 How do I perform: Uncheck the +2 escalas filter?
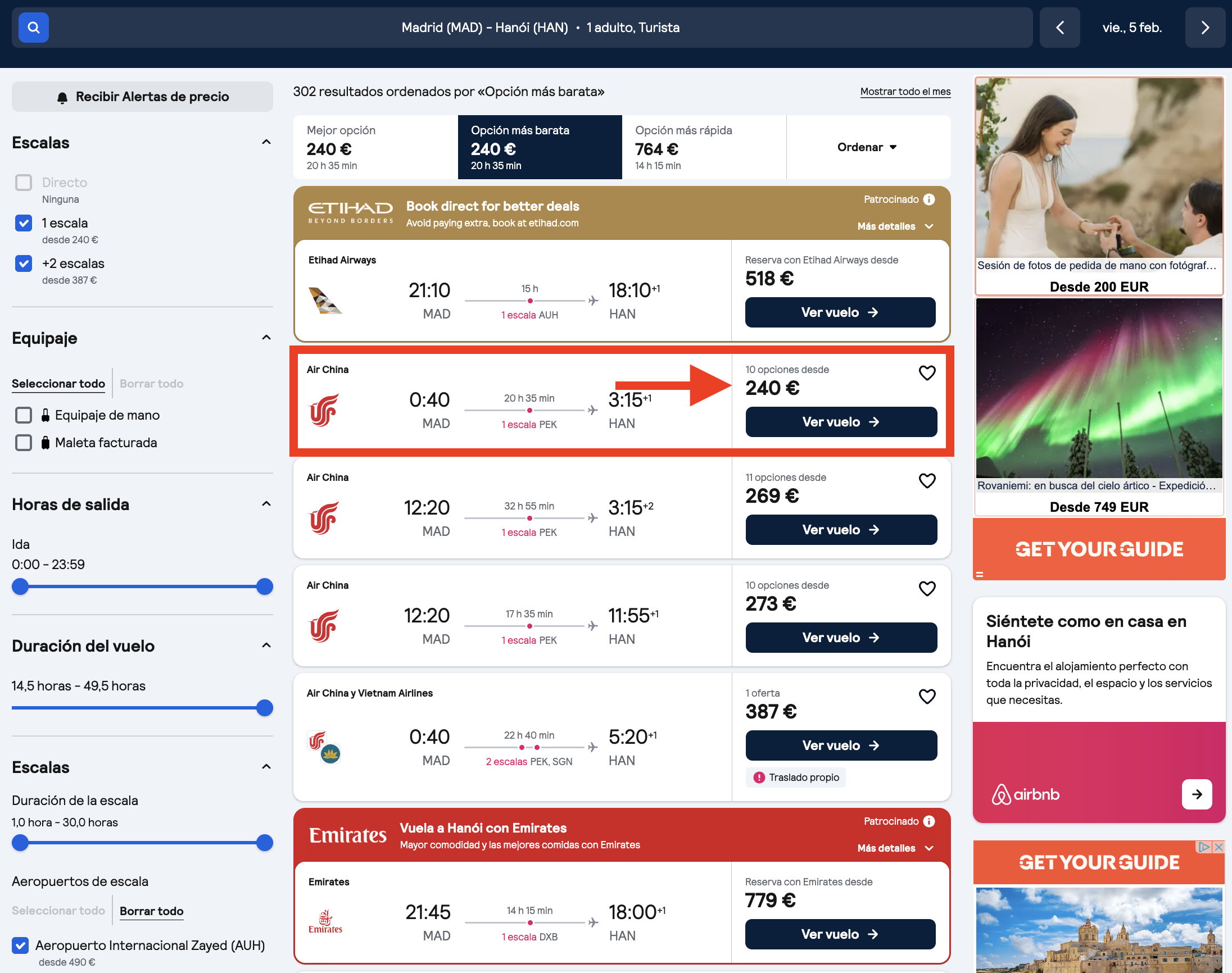click(24, 263)
